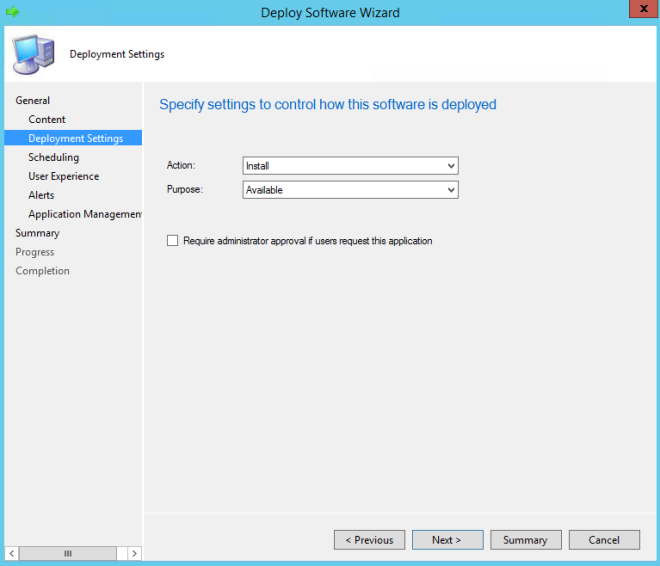The width and height of the screenshot is (660, 566).
Task: Jump to the Summary step in sidebar
Action: click(x=37, y=233)
